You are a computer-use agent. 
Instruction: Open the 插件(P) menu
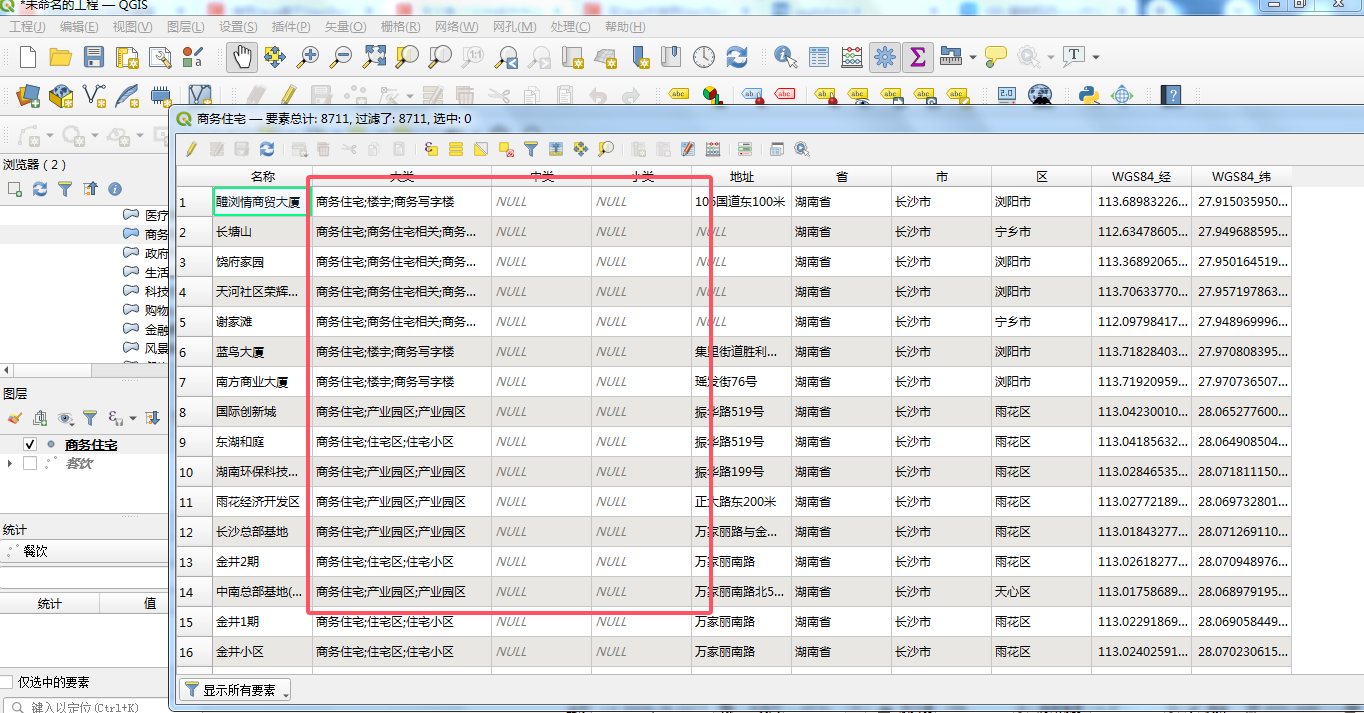click(290, 27)
